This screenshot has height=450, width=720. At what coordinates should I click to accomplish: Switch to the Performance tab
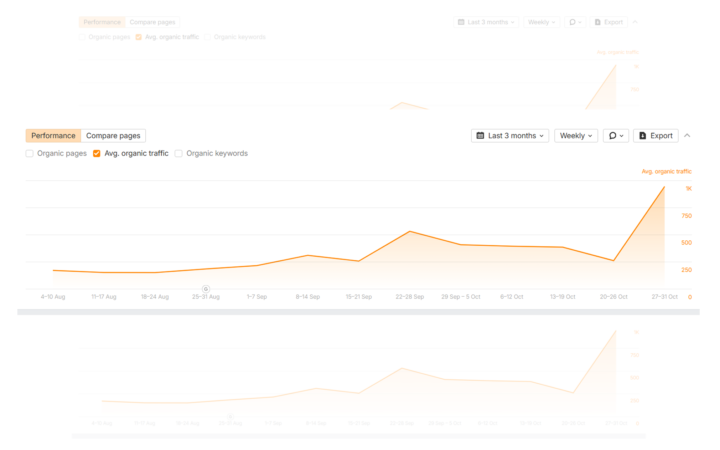(53, 135)
